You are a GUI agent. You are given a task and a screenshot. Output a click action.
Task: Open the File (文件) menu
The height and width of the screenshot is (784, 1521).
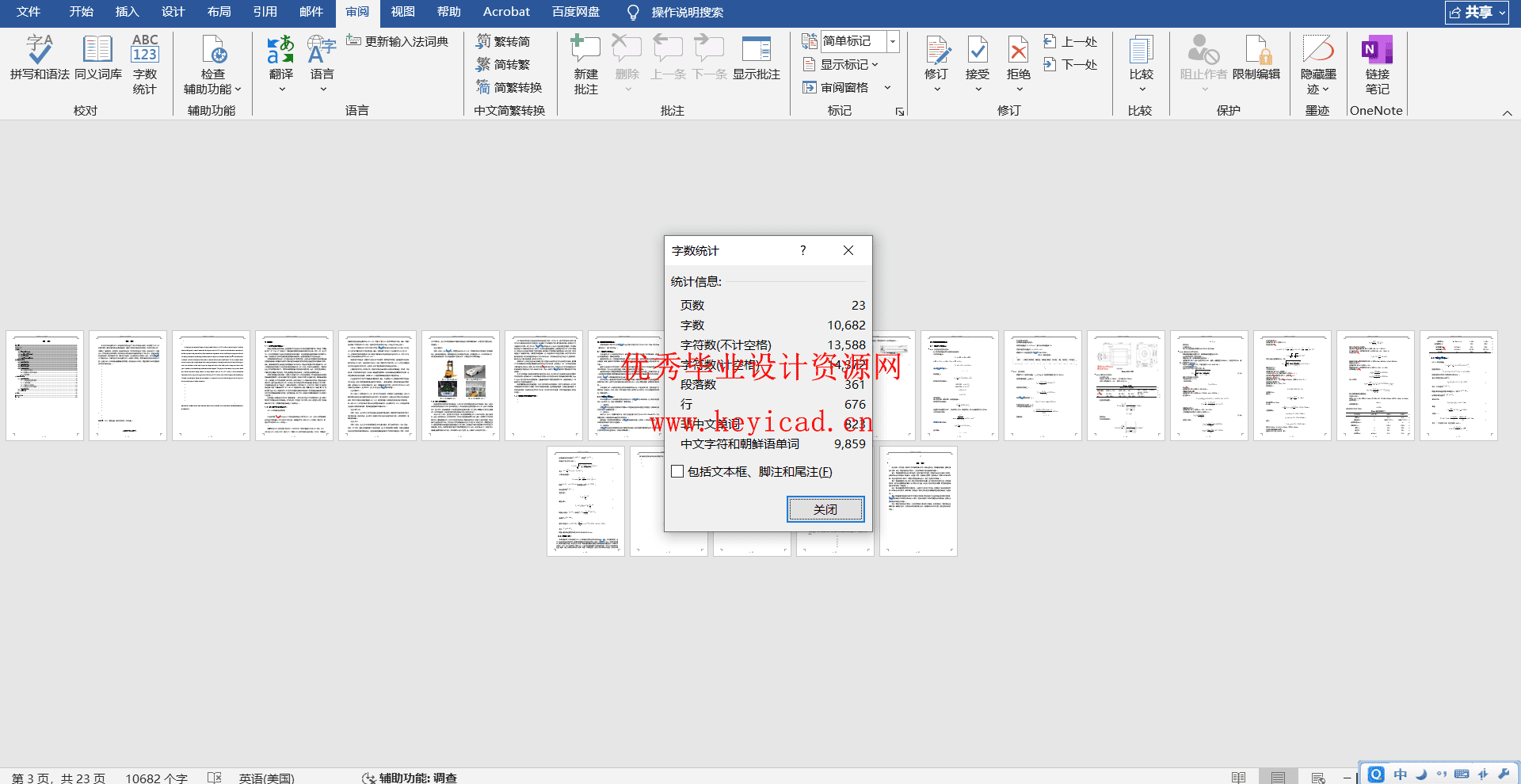29,12
